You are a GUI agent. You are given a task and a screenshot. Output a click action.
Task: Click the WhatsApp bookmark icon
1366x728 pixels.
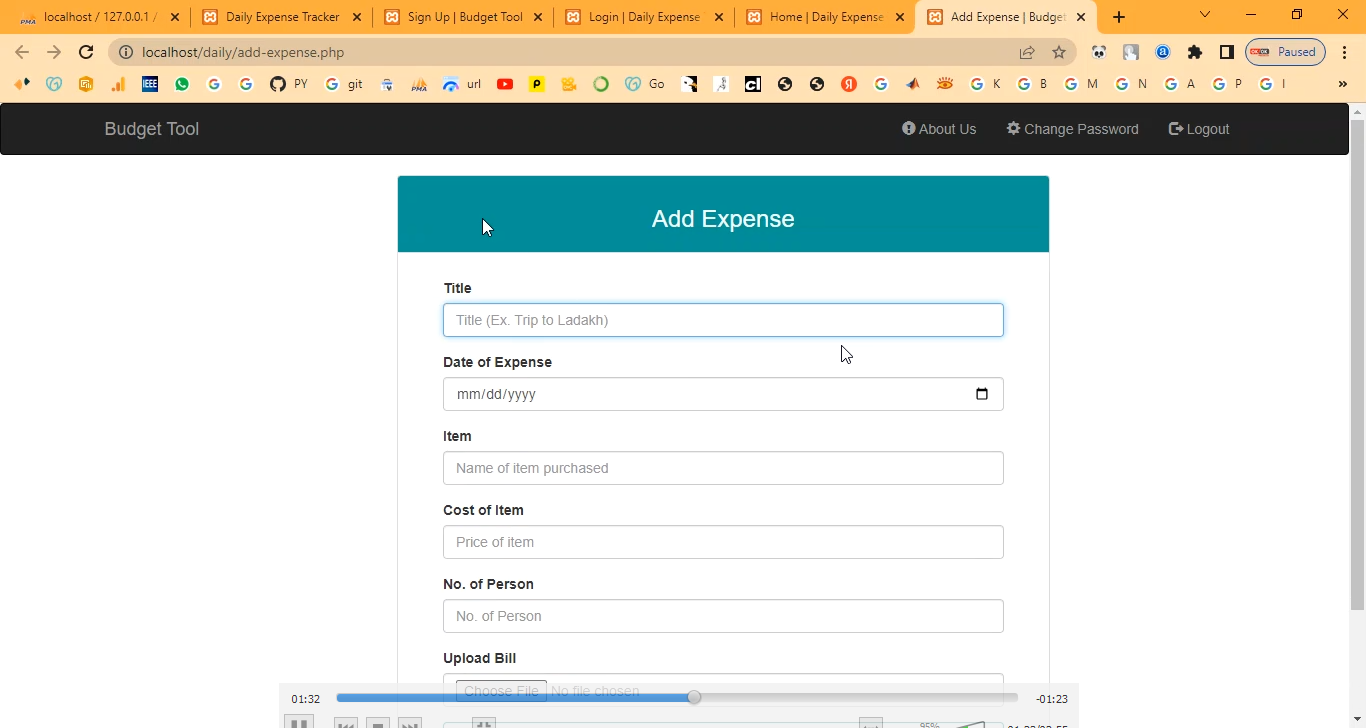pyautogui.click(x=181, y=84)
